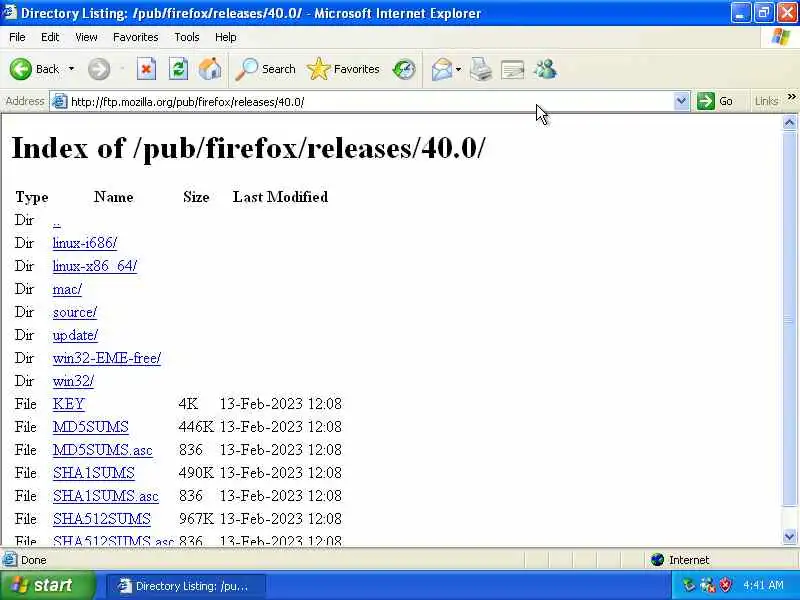
Task: Stop page loading with red X icon
Action: pos(146,69)
